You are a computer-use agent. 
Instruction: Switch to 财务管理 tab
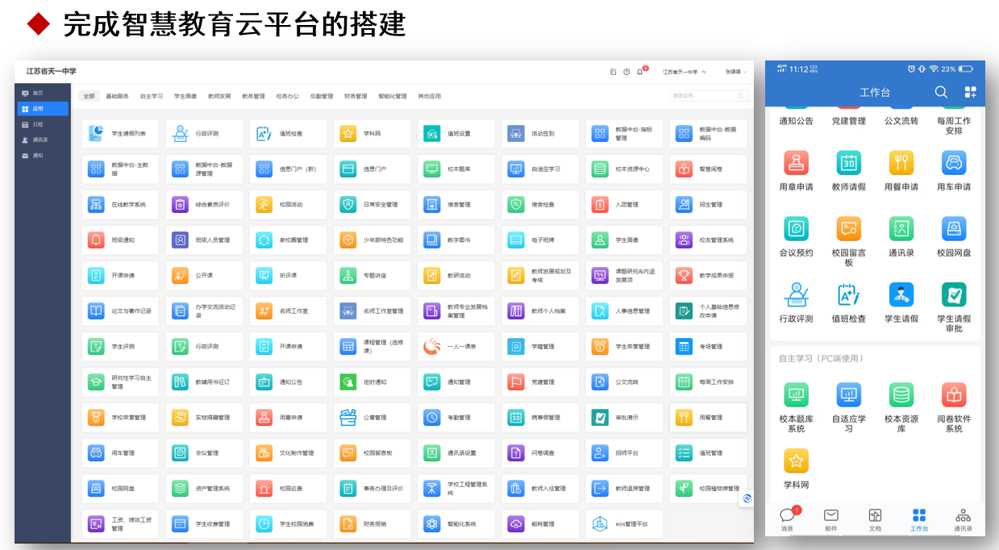click(356, 96)
